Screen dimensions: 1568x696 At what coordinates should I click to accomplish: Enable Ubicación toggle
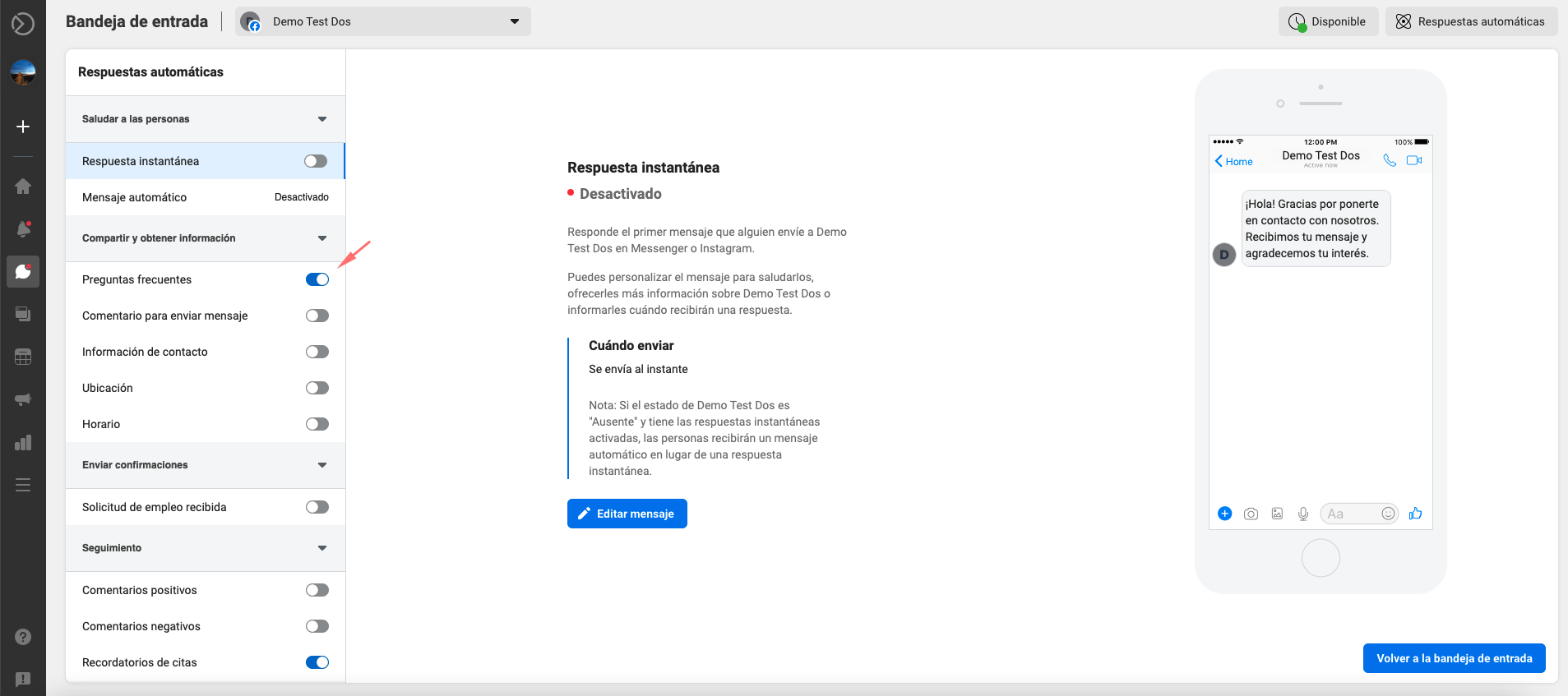click(x=317, y=388)
